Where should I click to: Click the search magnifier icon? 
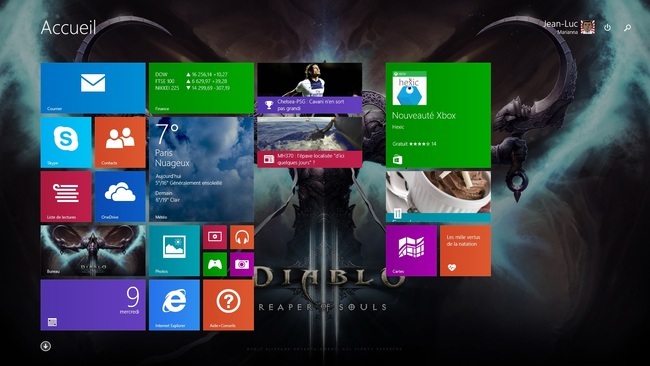click(628, 28)
